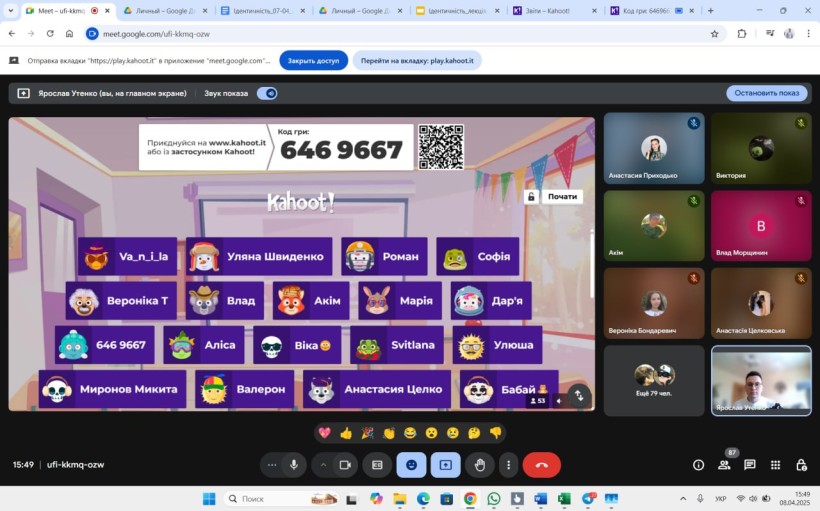Send the thinking face reaction
This screenshot has width=820, height=511.
[x=474, y=433]
